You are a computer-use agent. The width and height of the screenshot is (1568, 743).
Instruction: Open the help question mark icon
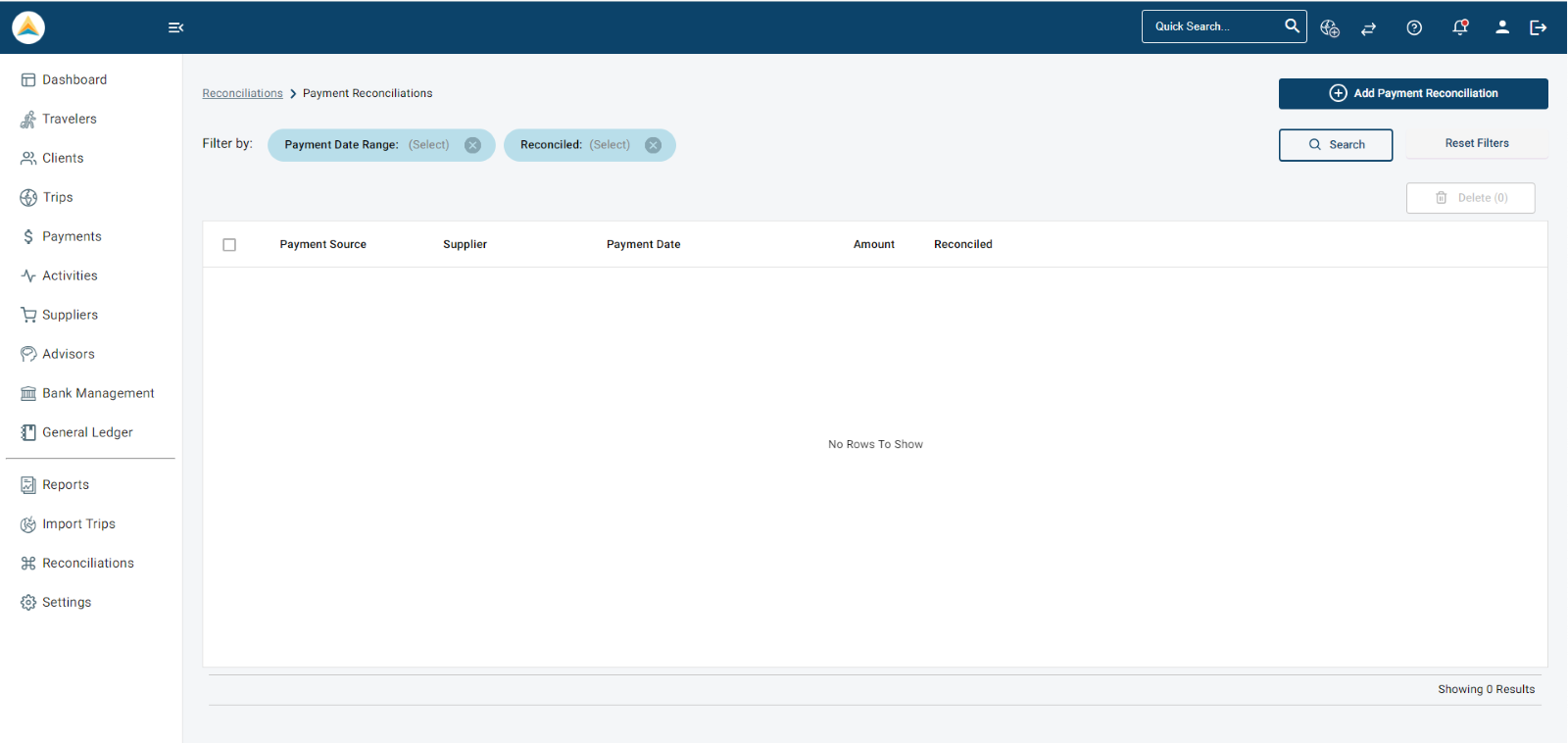[1414, 27]
